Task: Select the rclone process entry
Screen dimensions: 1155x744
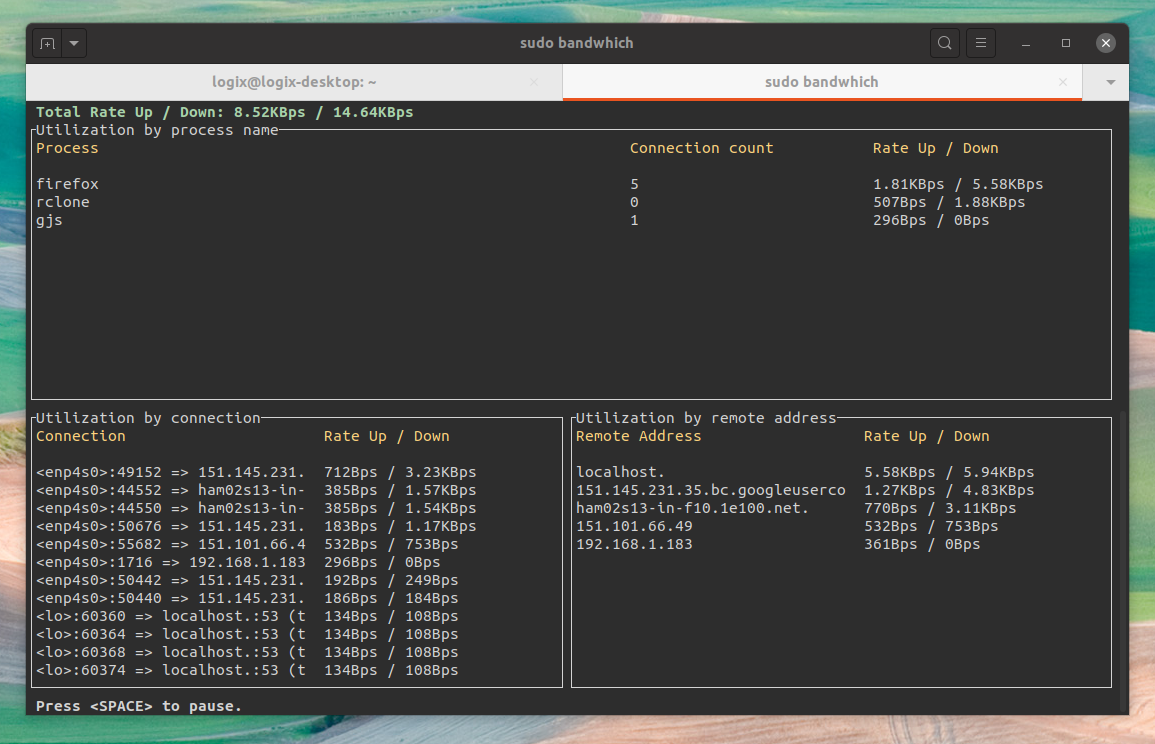Action: point(63,202)
